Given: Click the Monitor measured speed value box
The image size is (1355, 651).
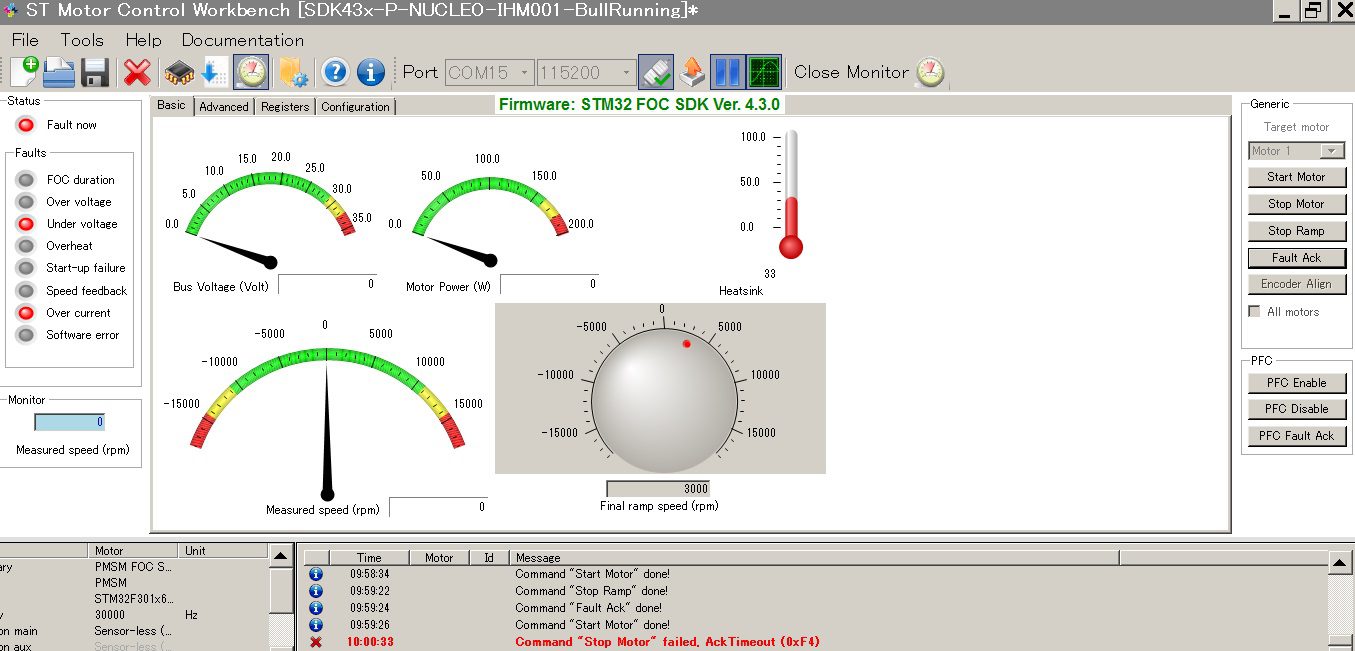Looking at the screenshot, I should (70, 422).
